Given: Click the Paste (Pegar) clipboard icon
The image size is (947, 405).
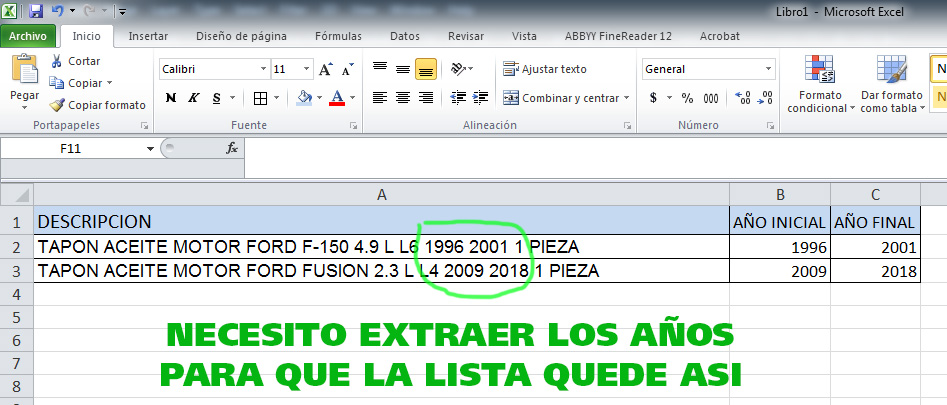Looking at the screenshot, I should coord(25,69).
